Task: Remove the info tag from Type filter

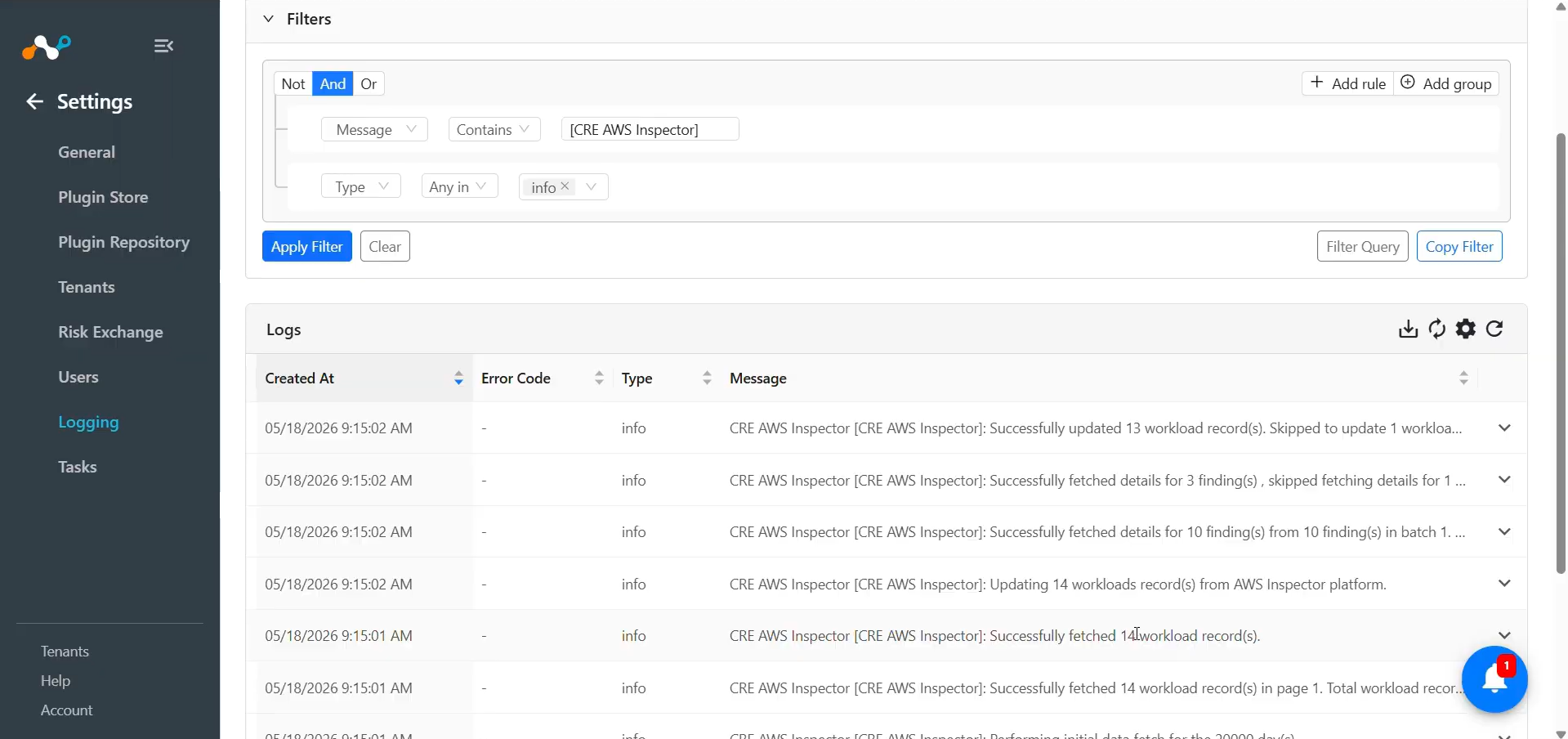Action: click(565, 186)
